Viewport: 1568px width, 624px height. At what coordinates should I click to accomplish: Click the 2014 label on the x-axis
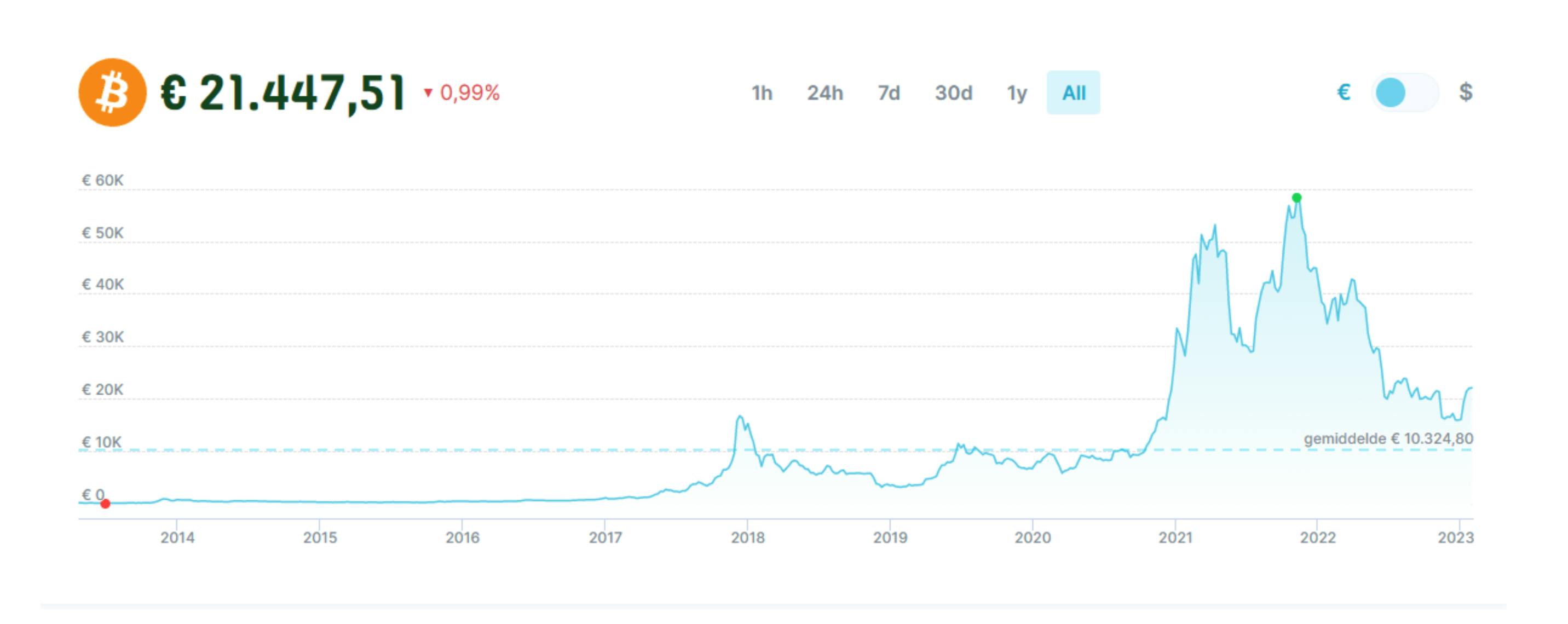tap(177, 538)
